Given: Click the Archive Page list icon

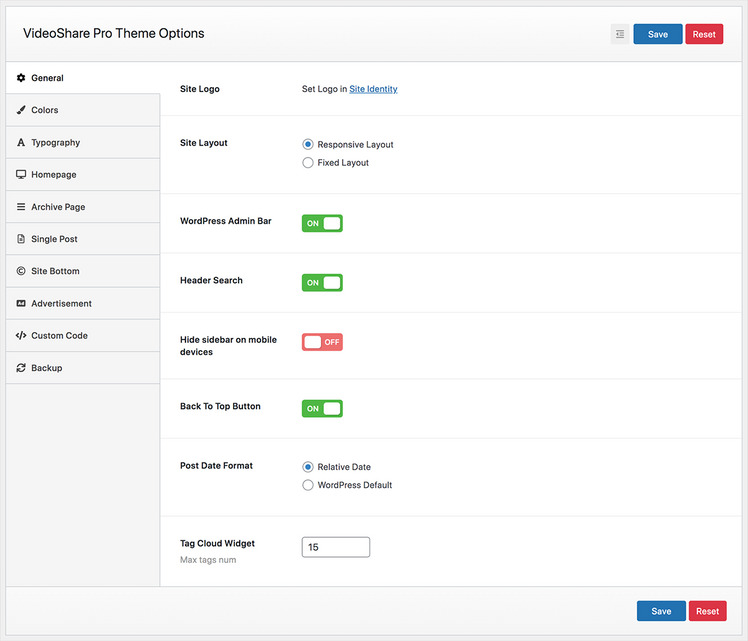Looking at the screenshot, I should tap(21, 207).
